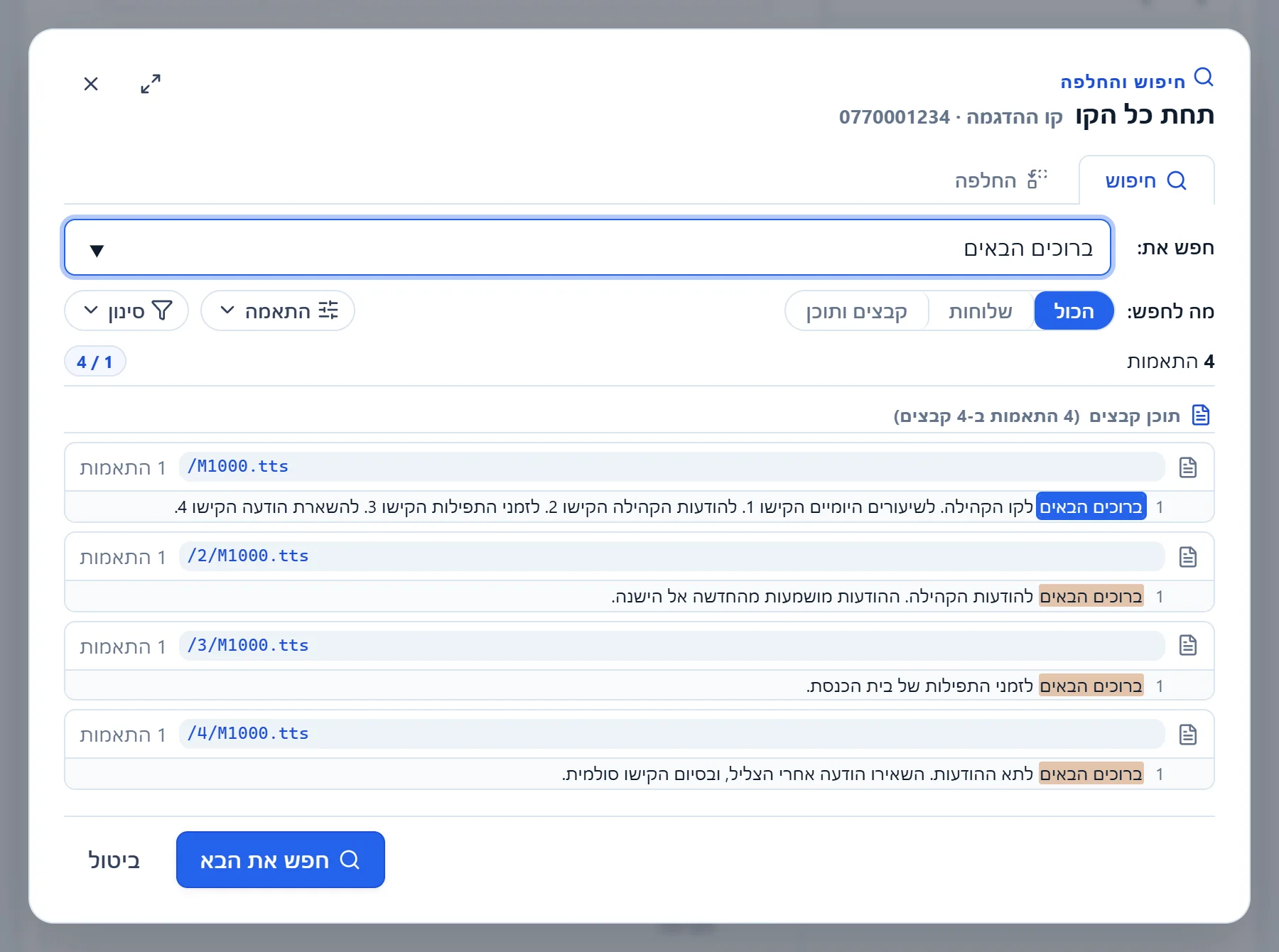This screenshot has width=1279, height=952.
Task: Select the קבצים ותוכן scope option
Action: pos(857,311)
